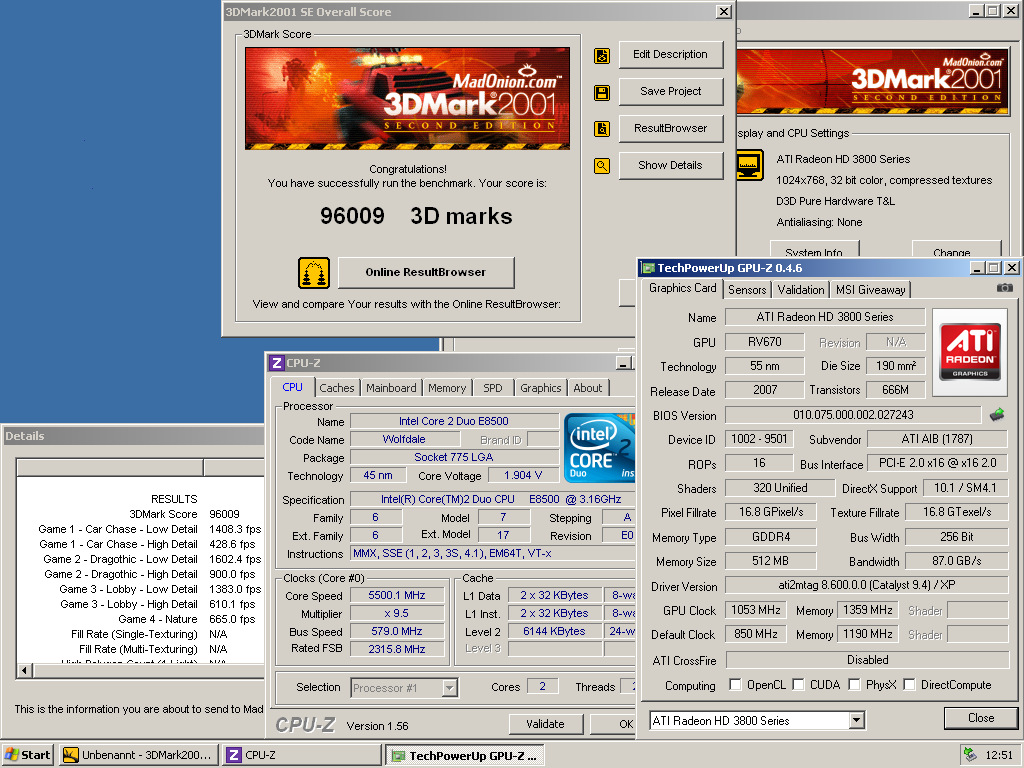Open the MSI Giveaway tab in GPU-Z

click(871, 290)
